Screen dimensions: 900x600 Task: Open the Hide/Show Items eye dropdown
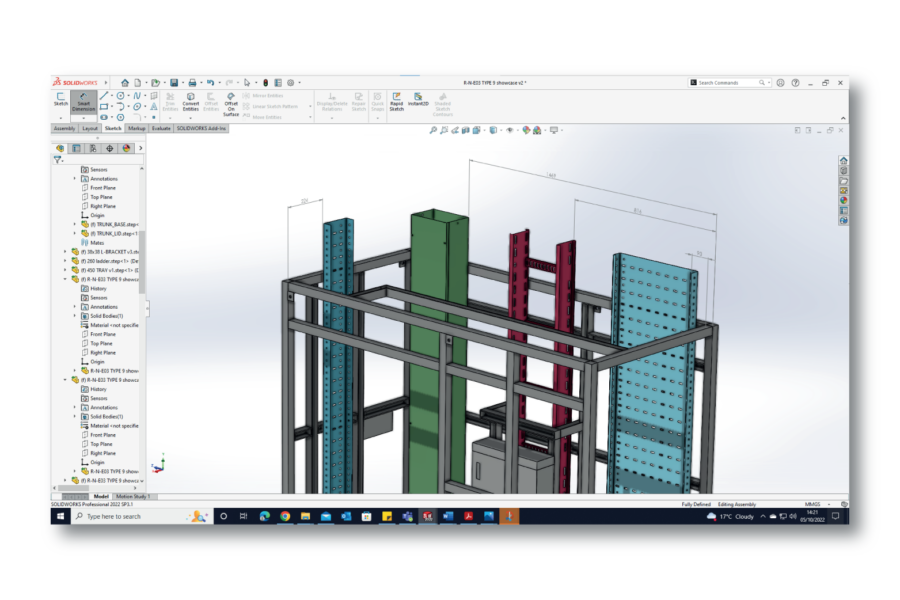(x=516, y=130)
